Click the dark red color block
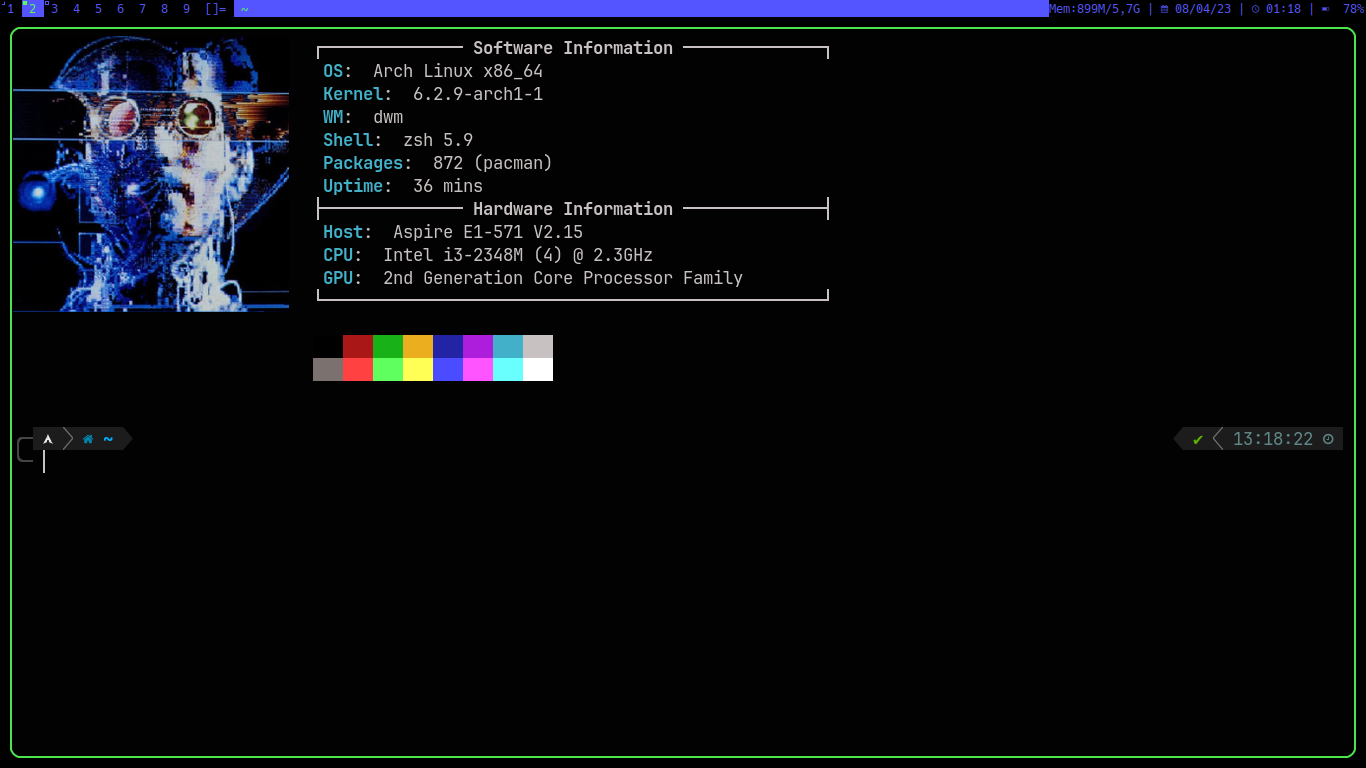 [358, 346]
